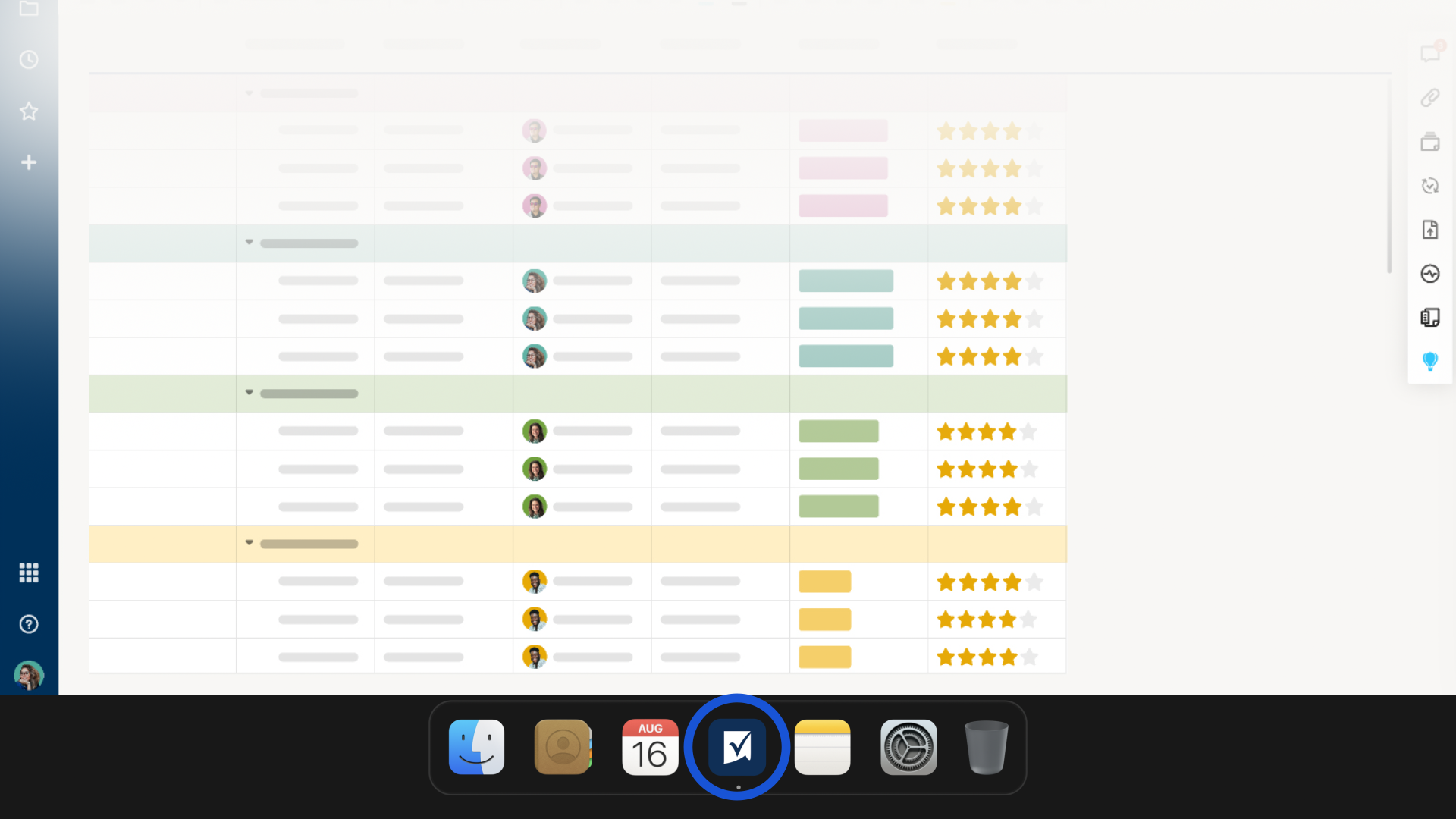The width and height of the screenshot is (1456, 819).
Task: Open Conversations icon in right panel
Action: [x=1429, y=53]
